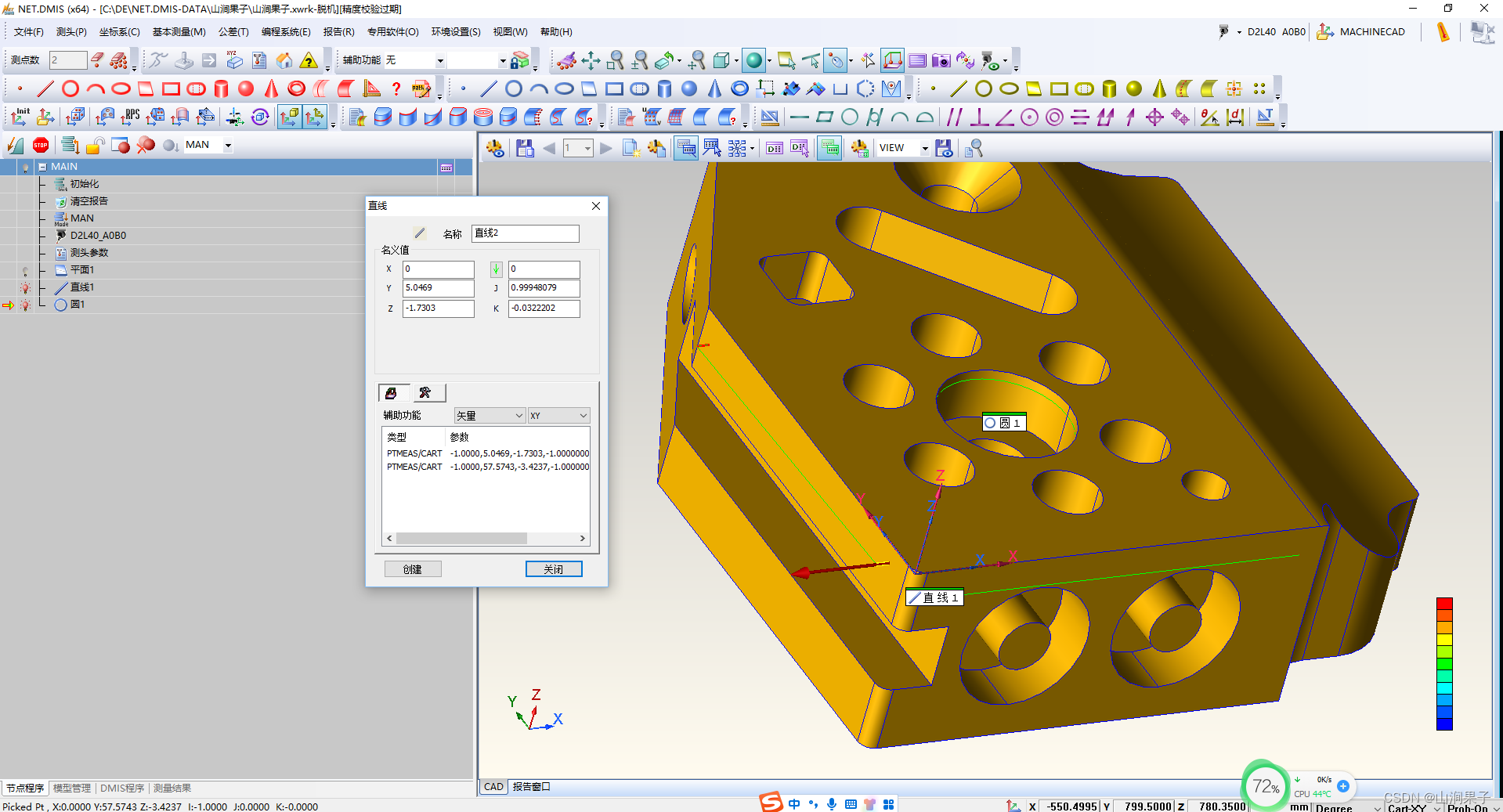Open the probe dropdown arrow beside D2L40

tap(1239, 32)
